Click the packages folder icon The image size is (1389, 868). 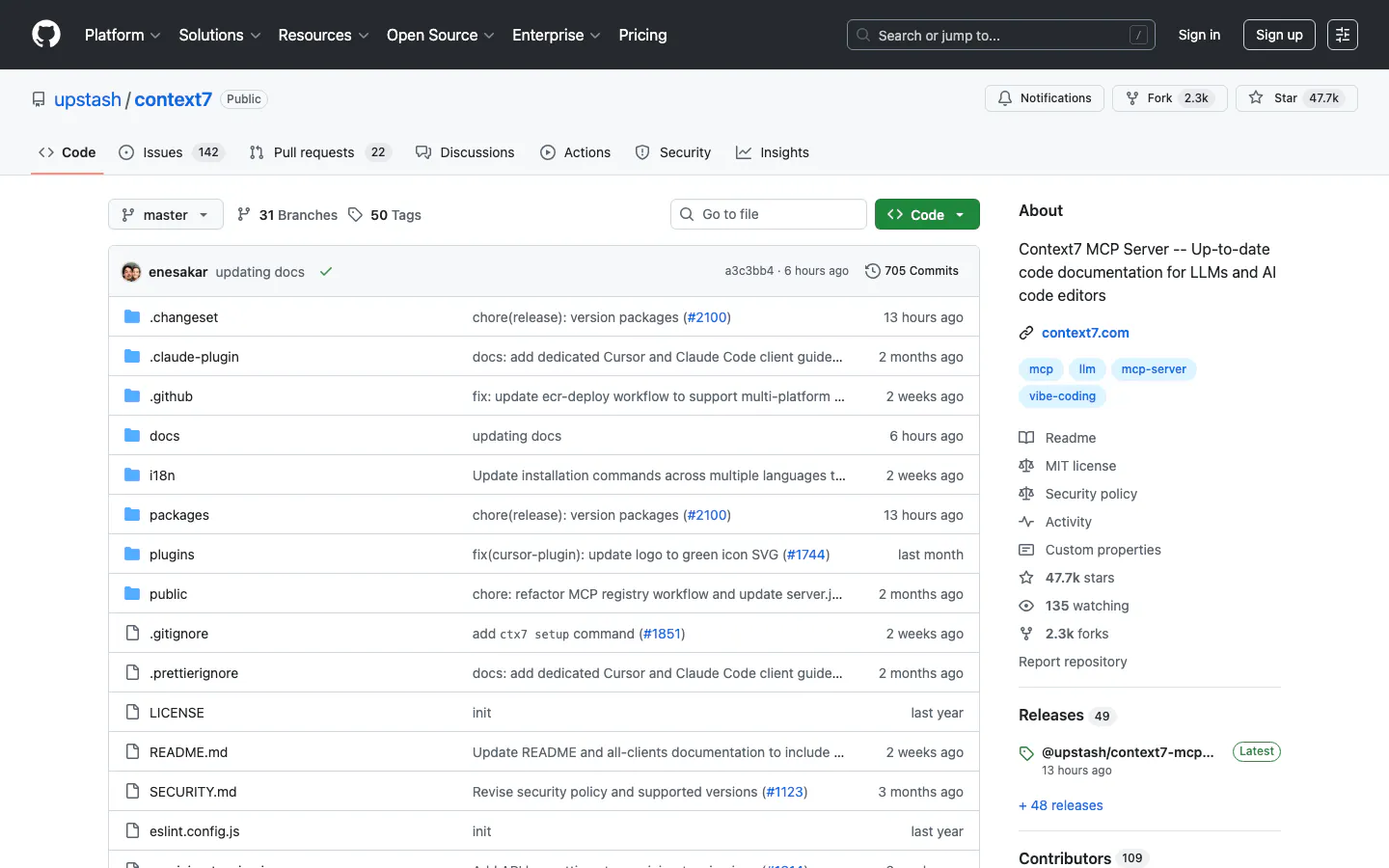(132, 515)
